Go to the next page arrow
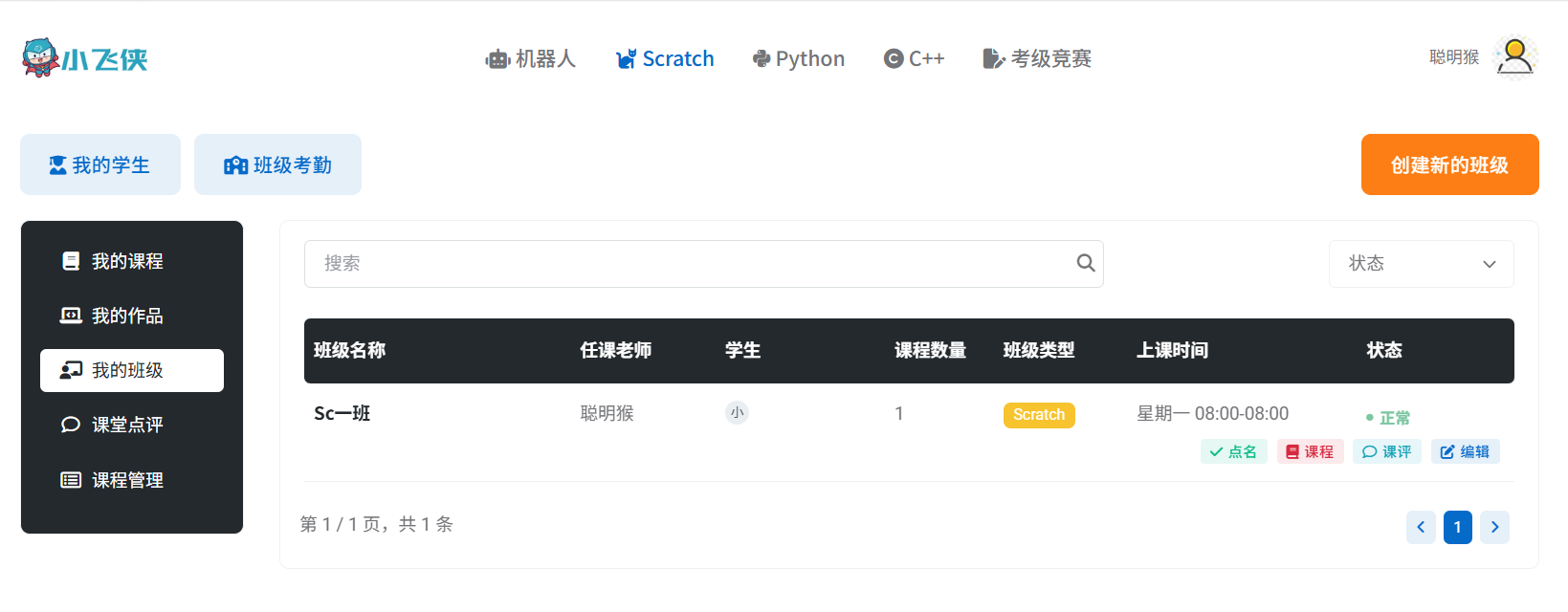The height and width of the screenshot is (612, 1568). point(1494,527)
